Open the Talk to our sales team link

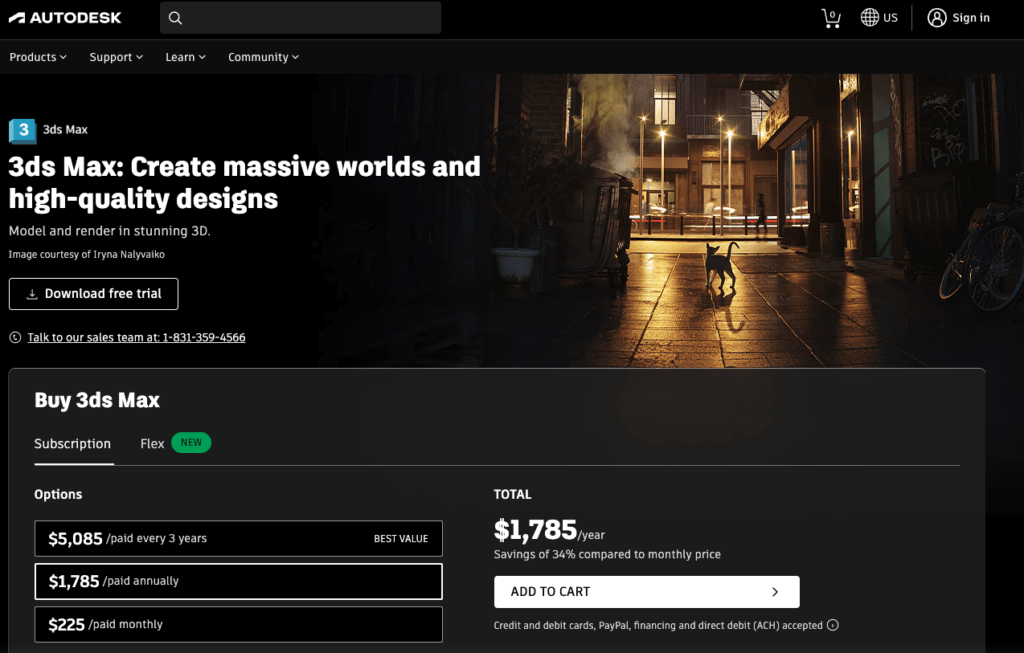click(x=136, y=338)
